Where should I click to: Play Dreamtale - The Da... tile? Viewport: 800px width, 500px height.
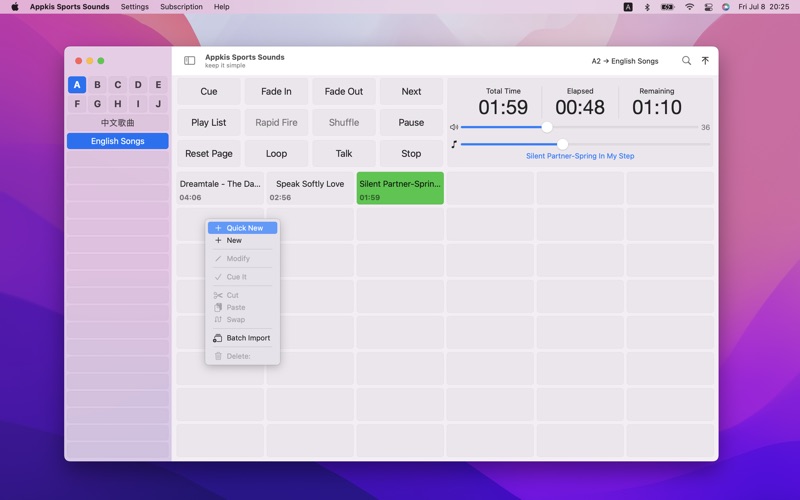(220, 188)
